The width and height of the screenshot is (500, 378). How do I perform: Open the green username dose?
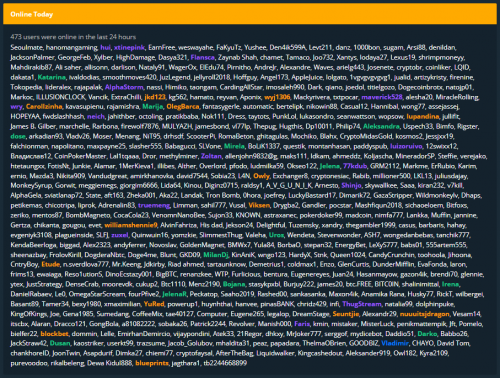tap(18, 136)
